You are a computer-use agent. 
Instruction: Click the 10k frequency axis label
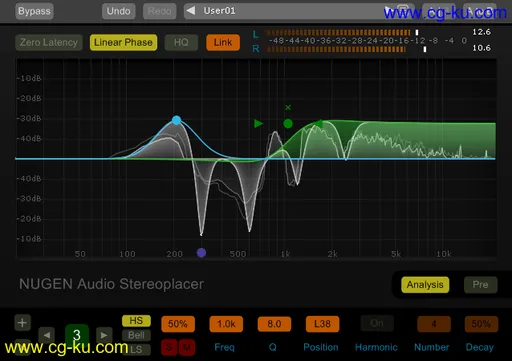pos(444,254)
